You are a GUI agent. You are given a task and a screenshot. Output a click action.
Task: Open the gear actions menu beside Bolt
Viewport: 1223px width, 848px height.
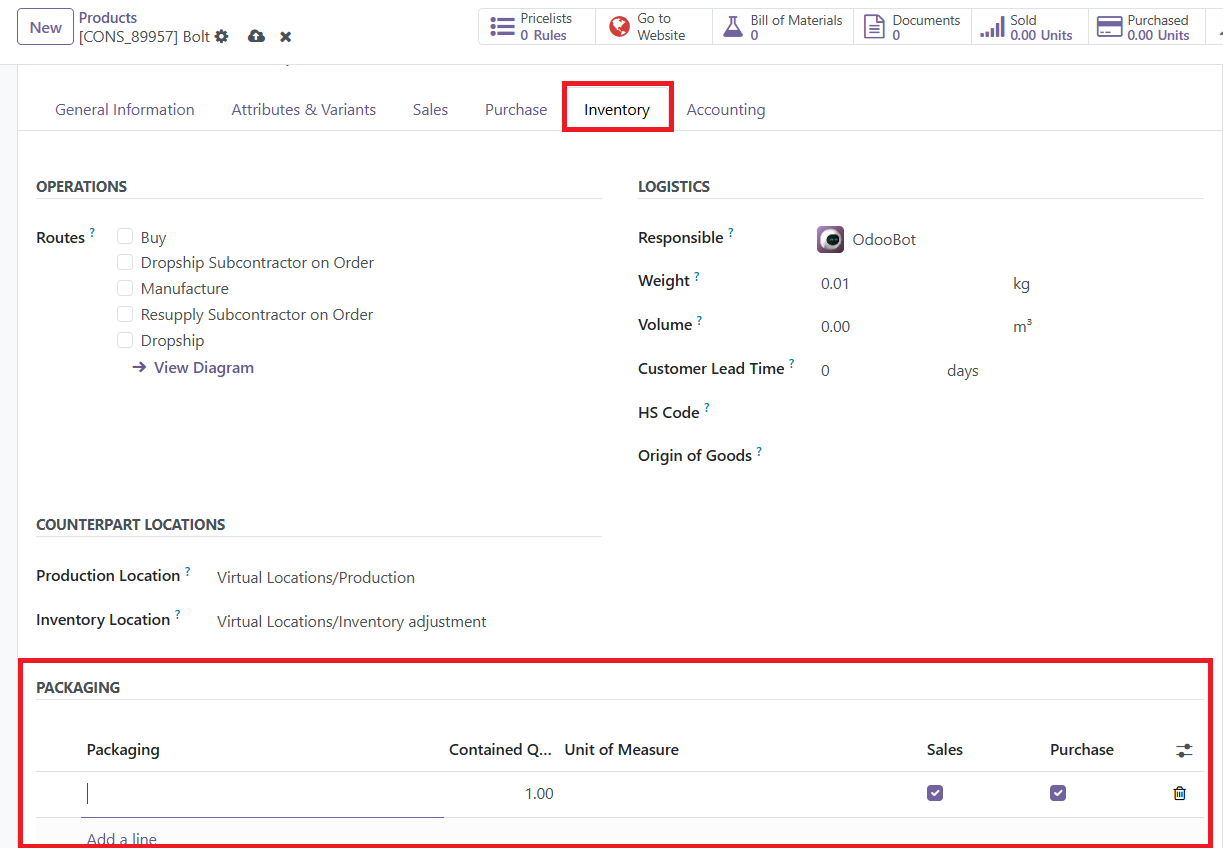222,36
